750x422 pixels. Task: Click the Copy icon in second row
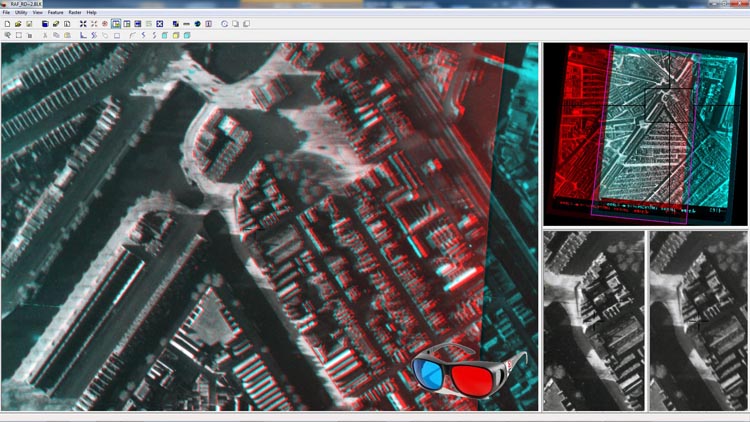pyautogui.click(x=56, y=35)
